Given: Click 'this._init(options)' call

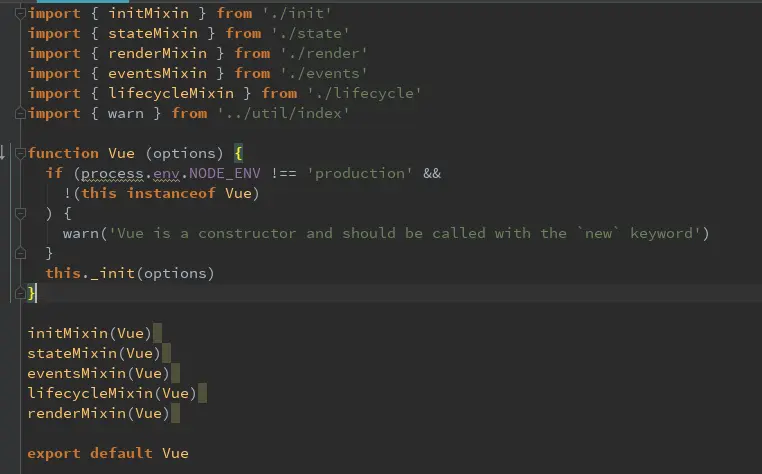Looking at the screenshot, I should (x=130, y=273).
